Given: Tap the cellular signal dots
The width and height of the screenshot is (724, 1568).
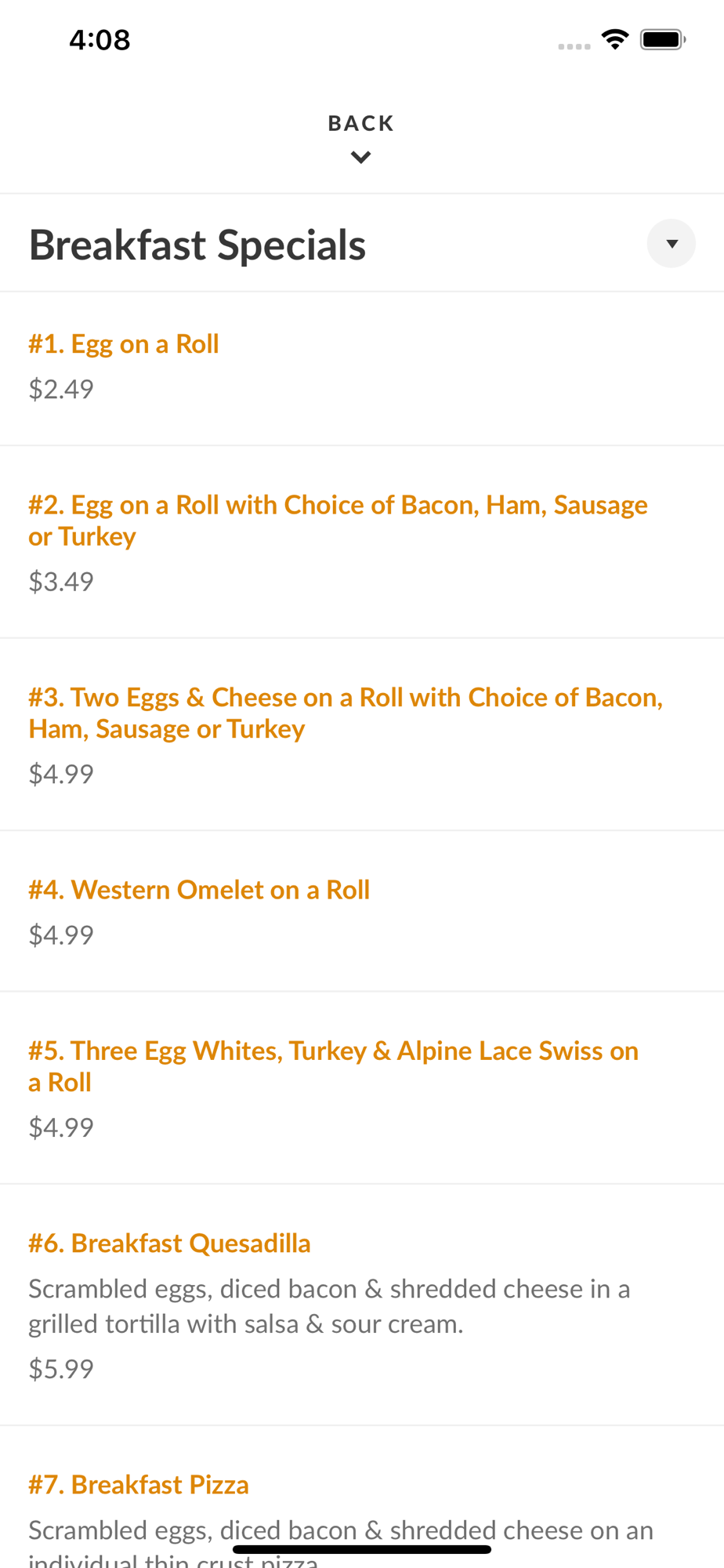Looking at the screenshot, I should [574, 46].
